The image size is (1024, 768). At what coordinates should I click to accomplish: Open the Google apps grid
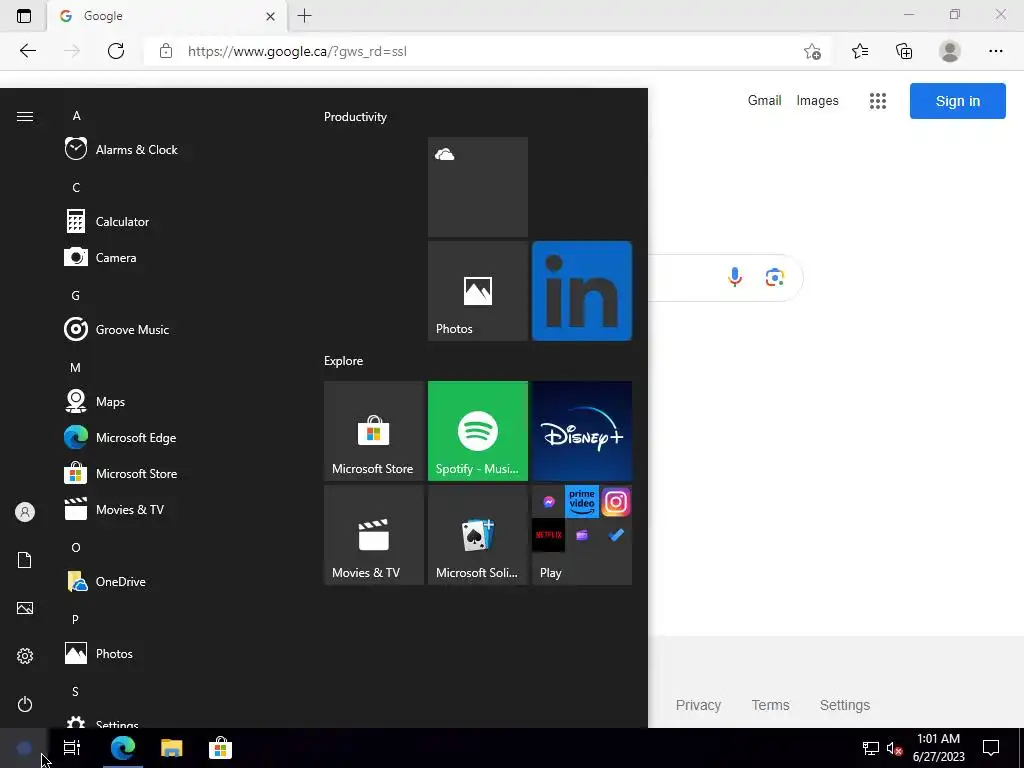(878, 101)
